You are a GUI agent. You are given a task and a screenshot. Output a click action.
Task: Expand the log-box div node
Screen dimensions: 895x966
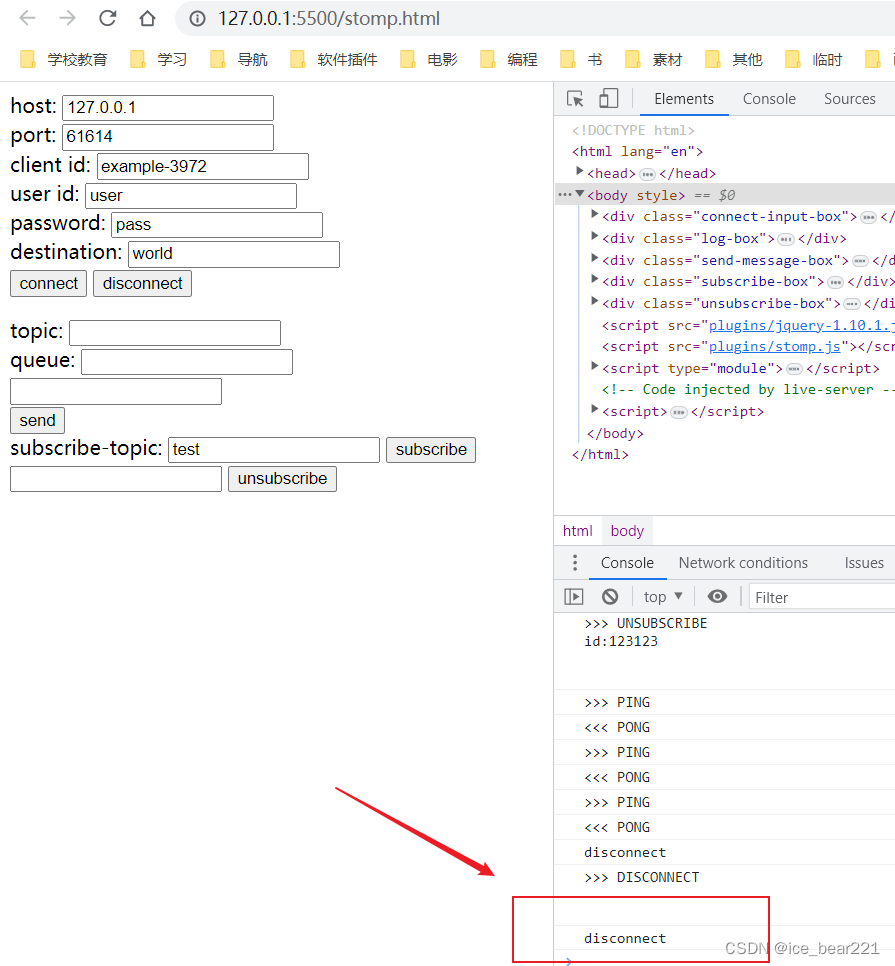(x=595, y=238)
